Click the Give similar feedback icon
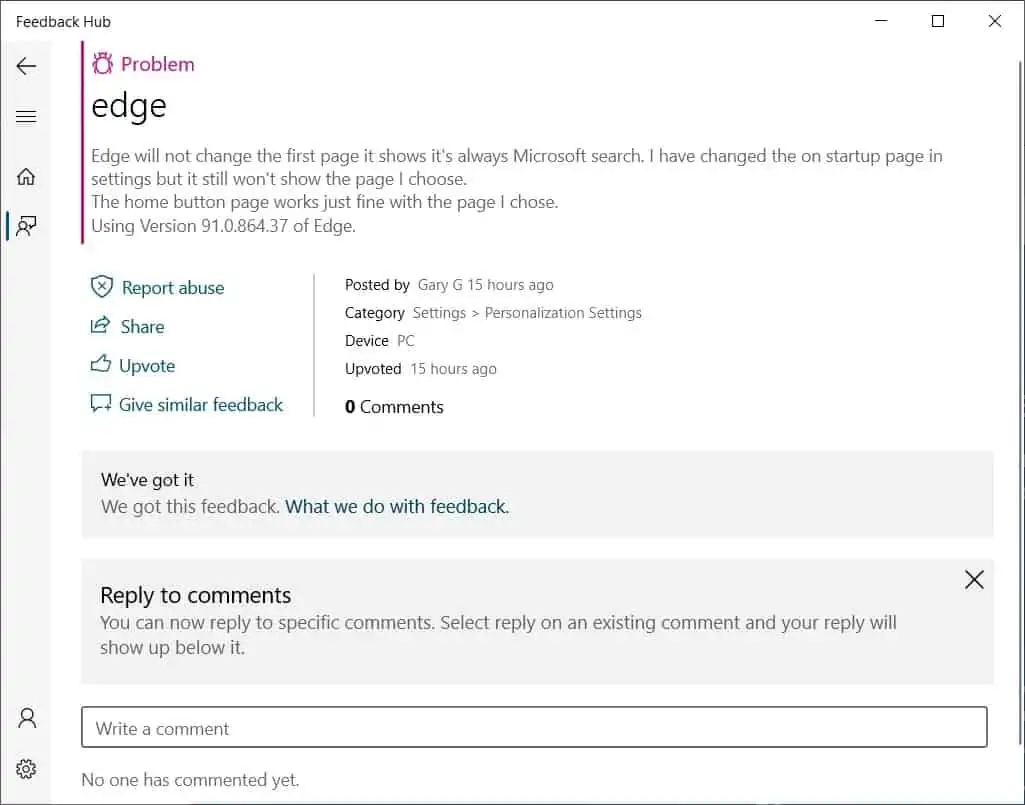 100,404
